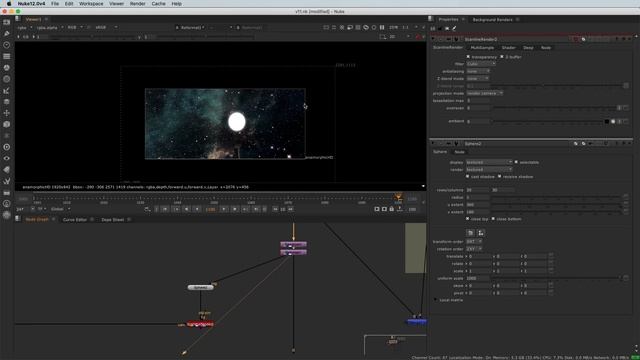Open the Workspace menu
Screen dimensions: 640x360
(x=91, y=4)
